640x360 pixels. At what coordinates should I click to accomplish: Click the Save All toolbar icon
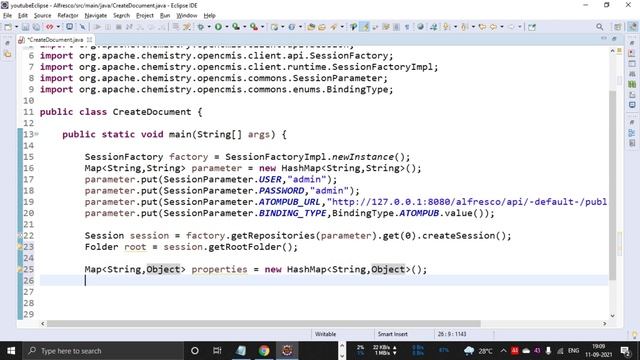[x=36, y=27]
